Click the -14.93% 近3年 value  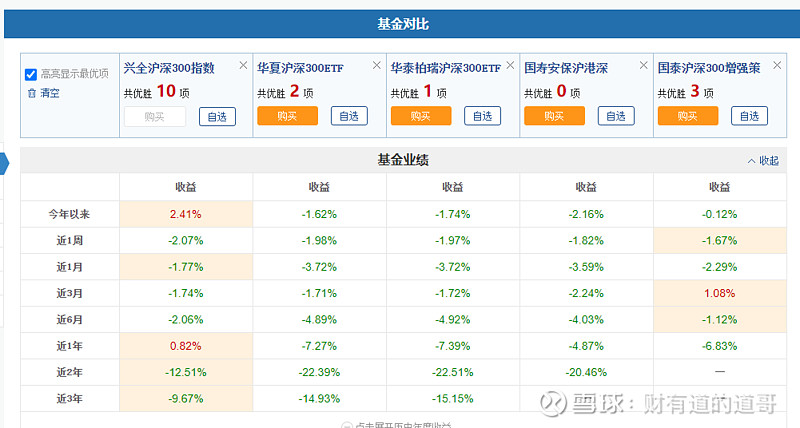coord(319,398)
